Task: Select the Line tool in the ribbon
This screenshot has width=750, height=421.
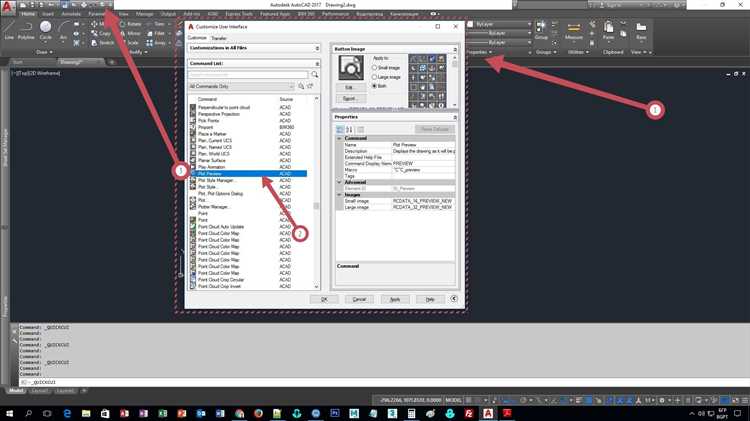Action: 9,30
